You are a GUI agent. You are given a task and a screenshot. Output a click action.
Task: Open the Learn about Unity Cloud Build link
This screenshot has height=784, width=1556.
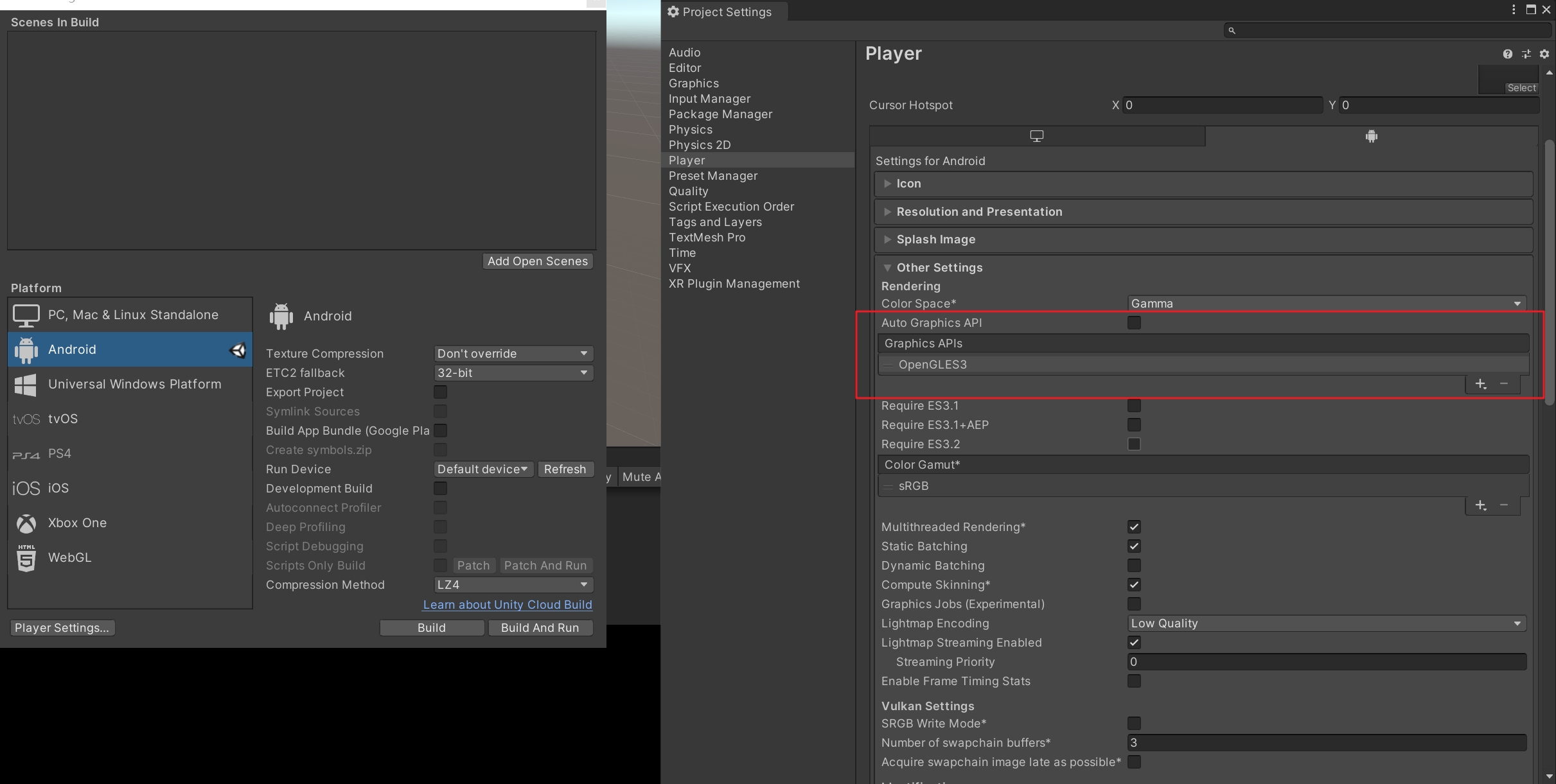(507, 604)
